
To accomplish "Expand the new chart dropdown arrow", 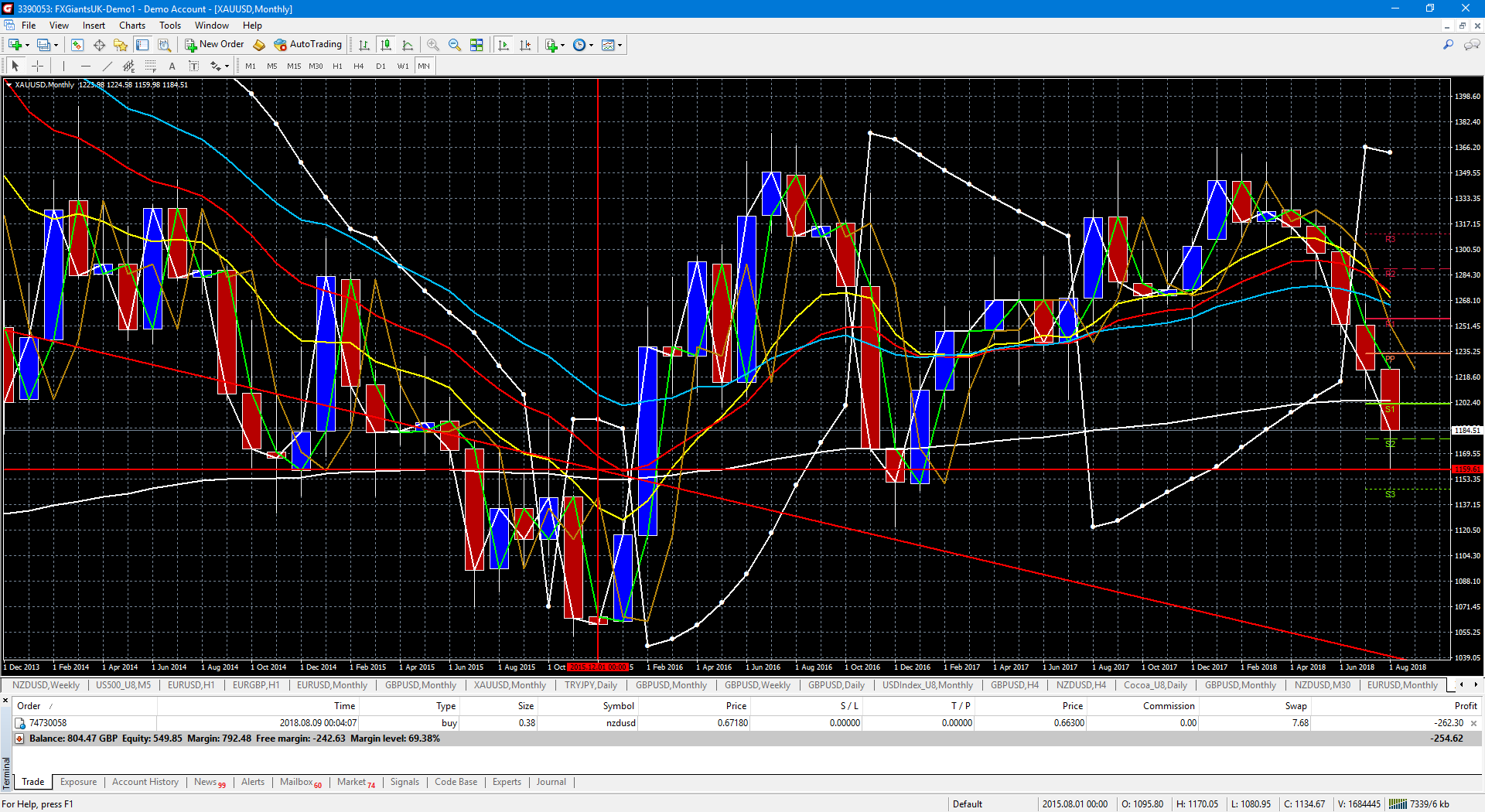I will tap(27, 45).
